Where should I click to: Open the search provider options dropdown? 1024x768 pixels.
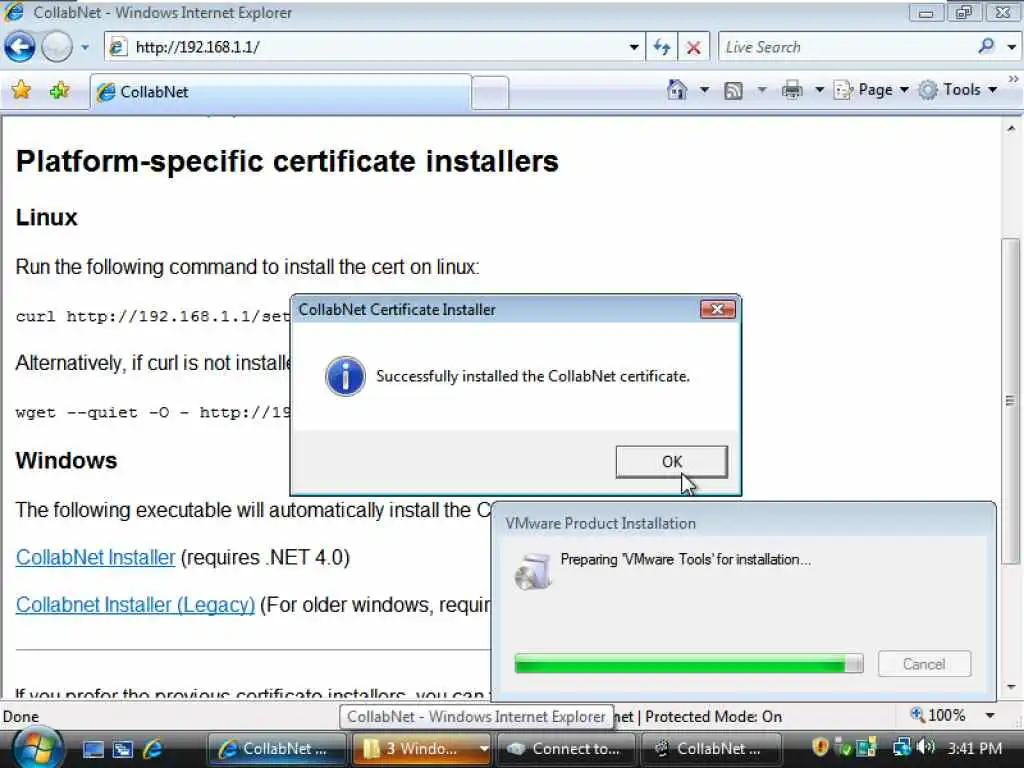tap(1012, 47)
